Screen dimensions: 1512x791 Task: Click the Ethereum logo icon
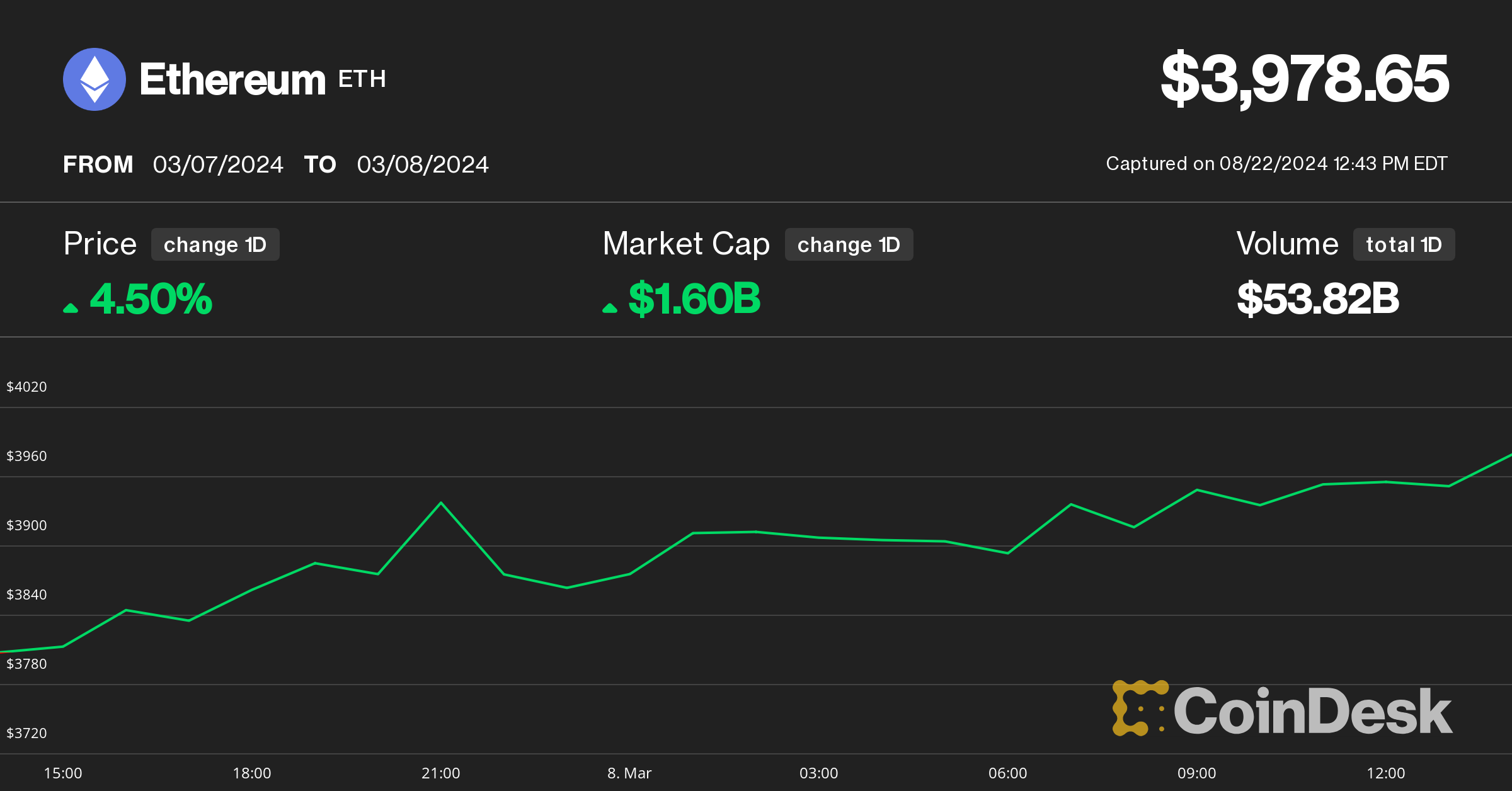coord(94,79)
